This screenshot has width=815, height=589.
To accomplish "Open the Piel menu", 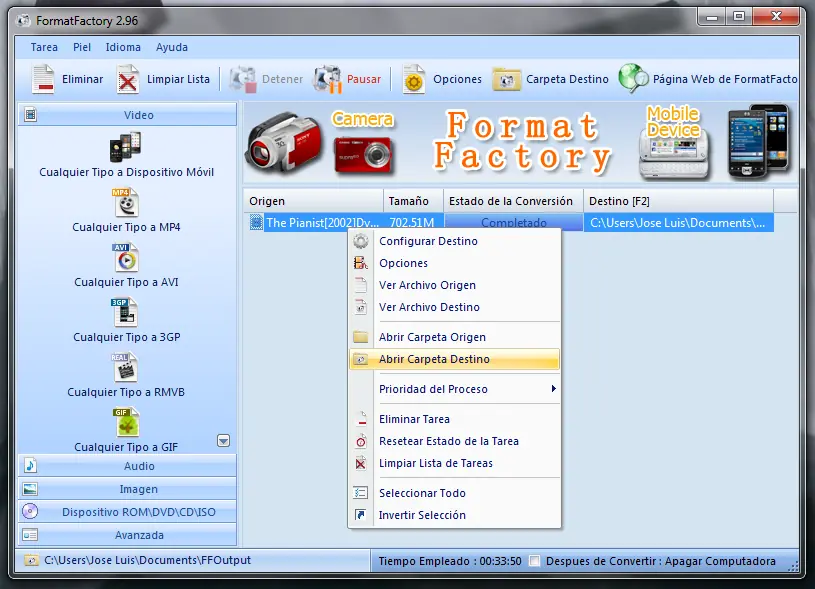I will tap(82, 47).
